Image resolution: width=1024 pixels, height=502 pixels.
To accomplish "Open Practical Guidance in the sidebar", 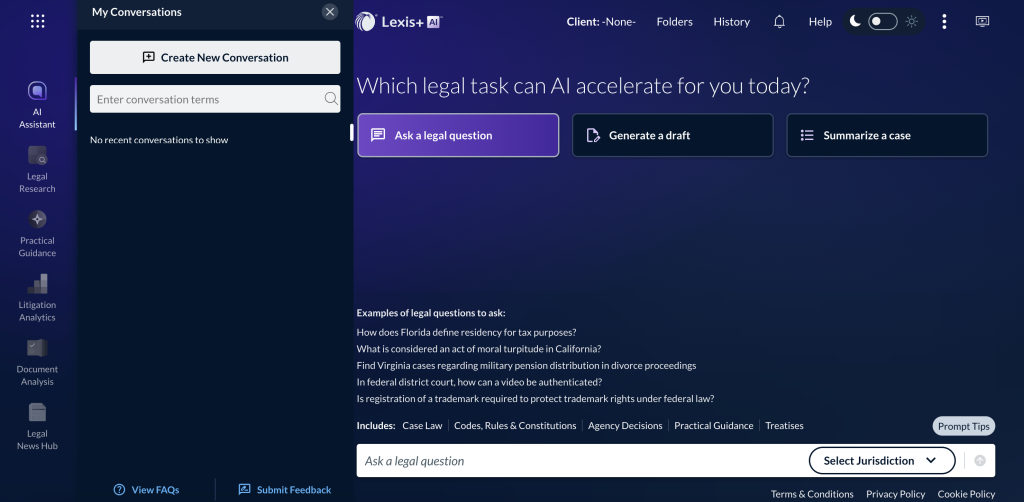I will 37,232.
